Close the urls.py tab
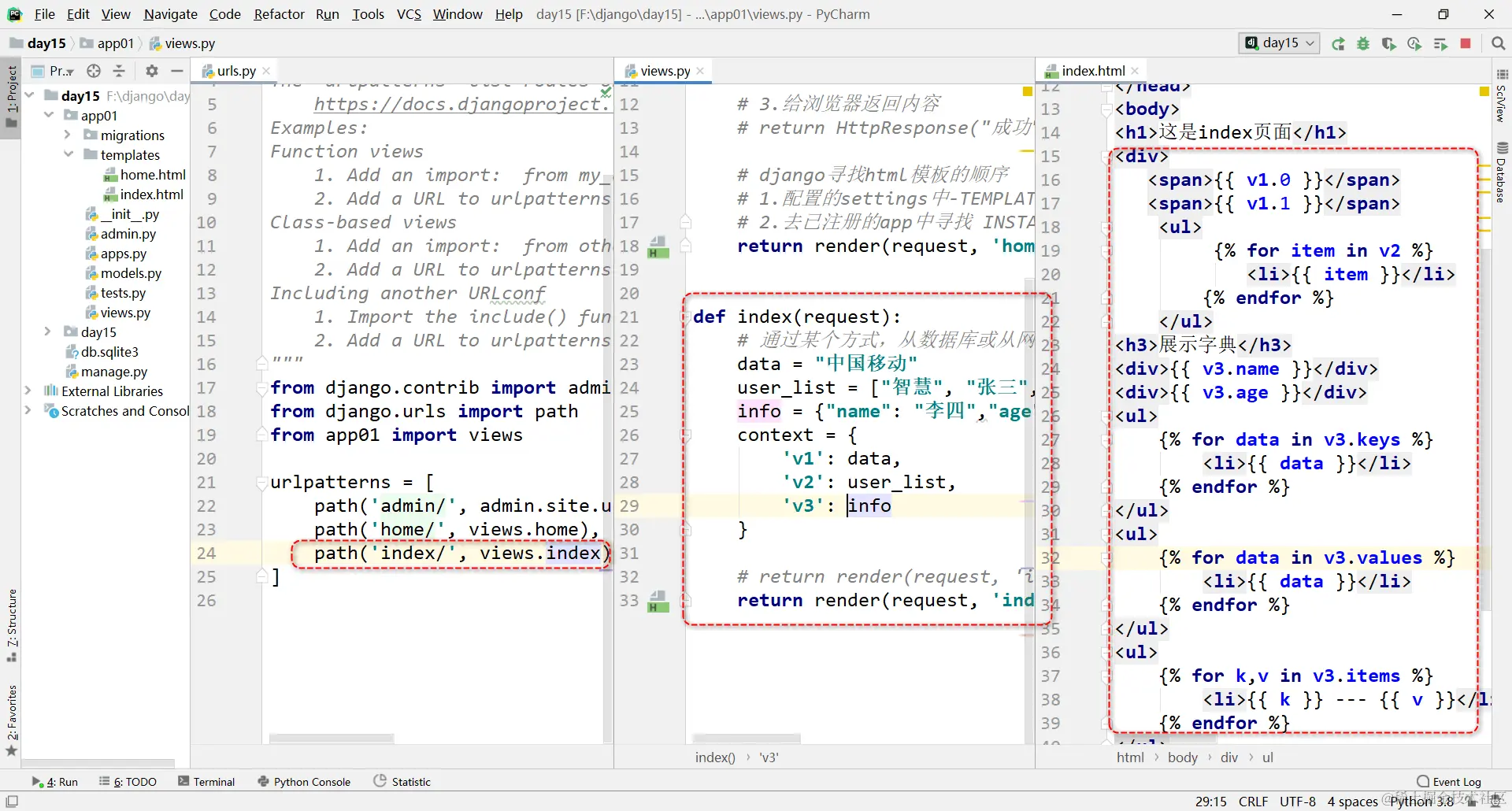 (x=266, y=71)
